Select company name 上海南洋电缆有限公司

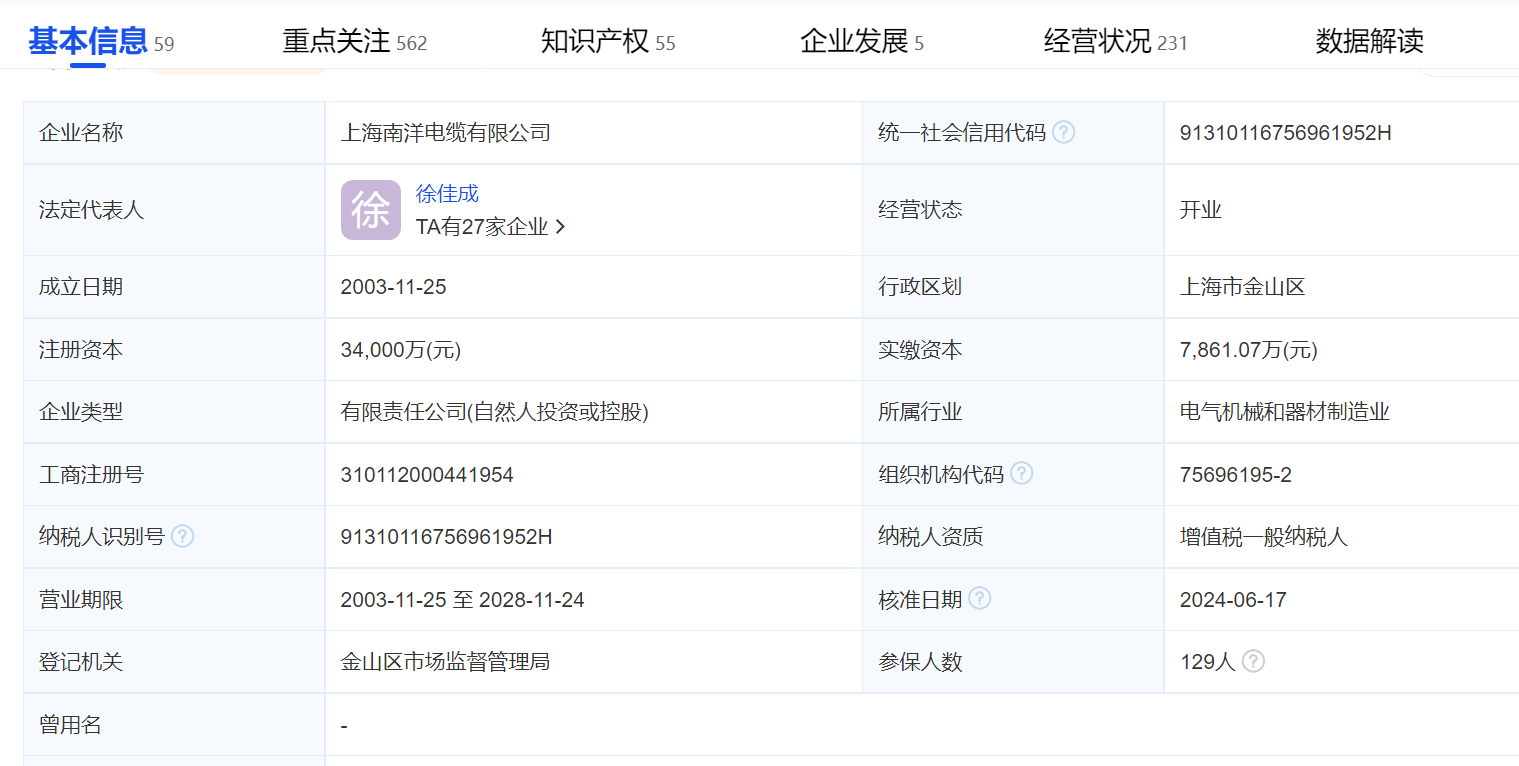tap(446, 132)
